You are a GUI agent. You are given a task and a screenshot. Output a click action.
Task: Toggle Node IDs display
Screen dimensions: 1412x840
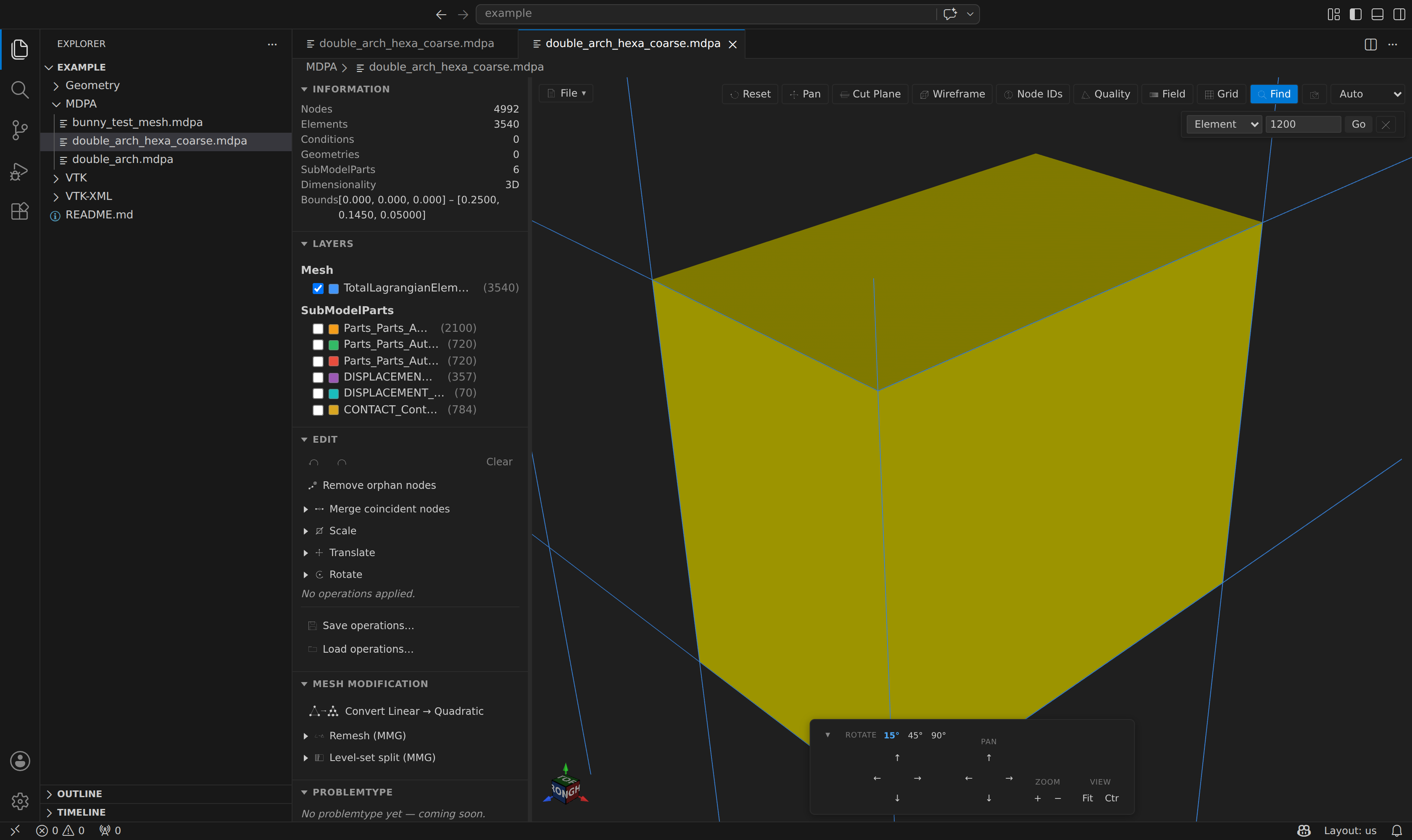click(1033, 94)
